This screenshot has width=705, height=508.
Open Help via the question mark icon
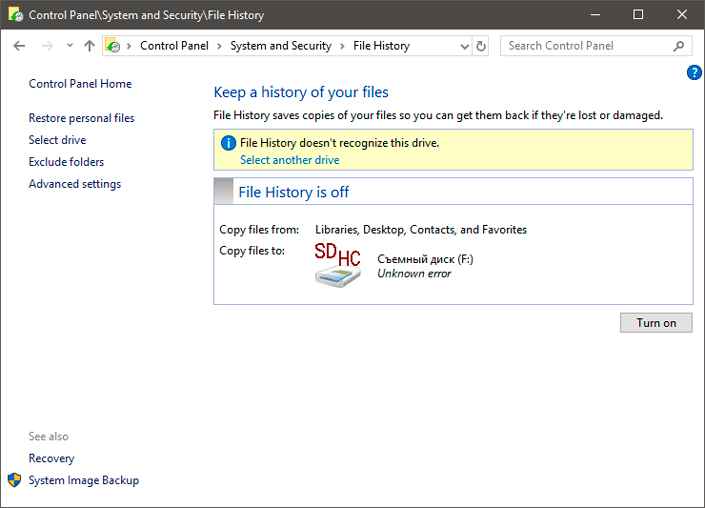(x=694, y=72)
